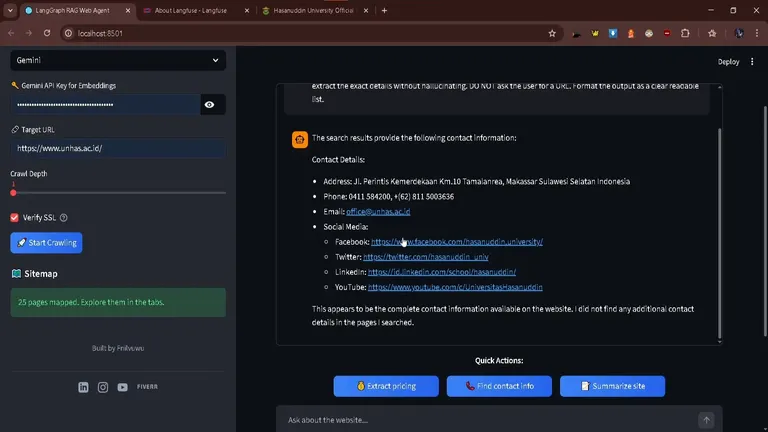This screenshot has width=768, height=432.
Task: Open the Streamlit three-dot main menu
Action: [x=752, y=62]
